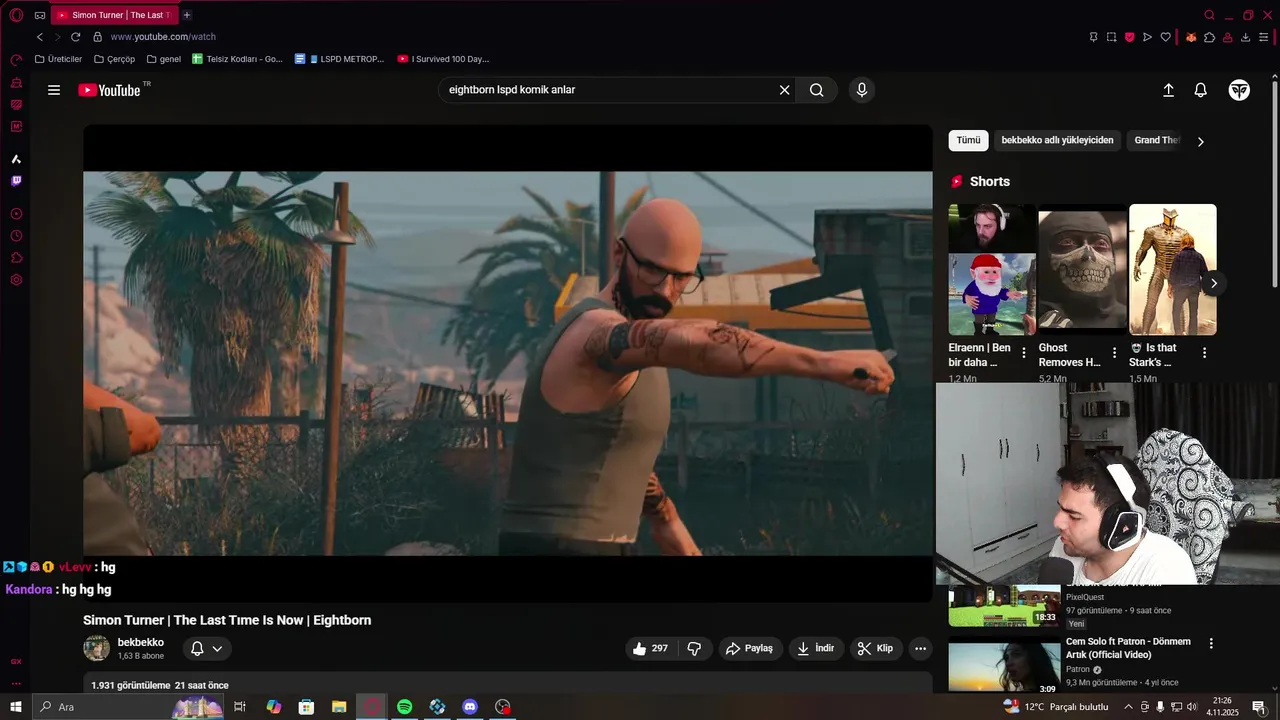Viewport: 1280px width, 720px height.
Task: Clear the search box with the X
Action: tap(784, 90)
